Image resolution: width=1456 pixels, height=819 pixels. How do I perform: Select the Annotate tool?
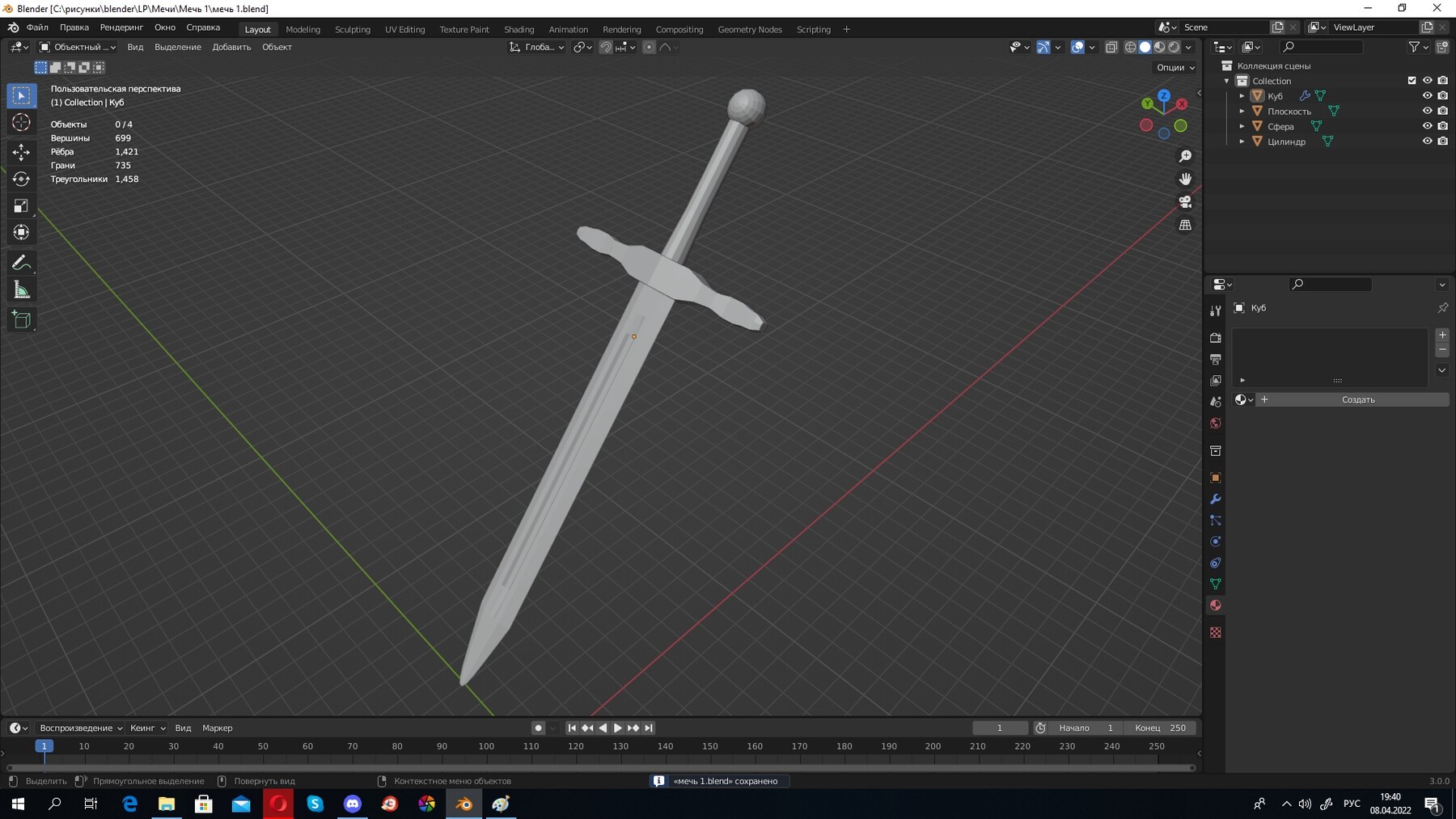(21, 262)
